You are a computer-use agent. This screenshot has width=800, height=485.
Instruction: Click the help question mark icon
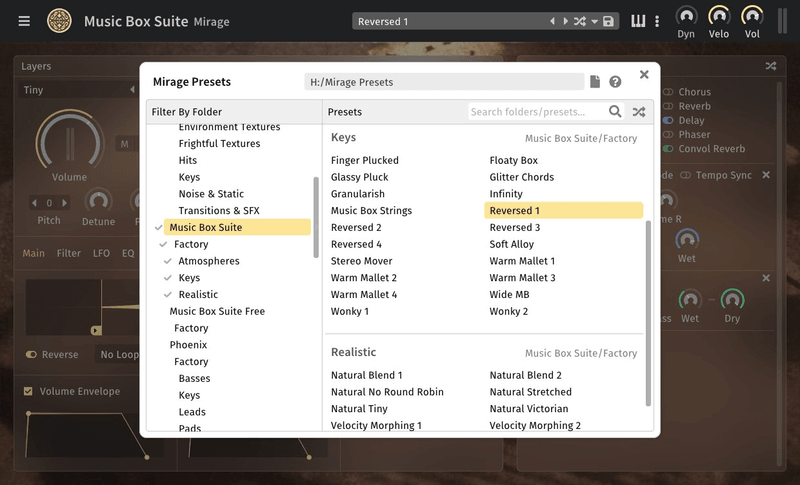(x=615, y=82)
